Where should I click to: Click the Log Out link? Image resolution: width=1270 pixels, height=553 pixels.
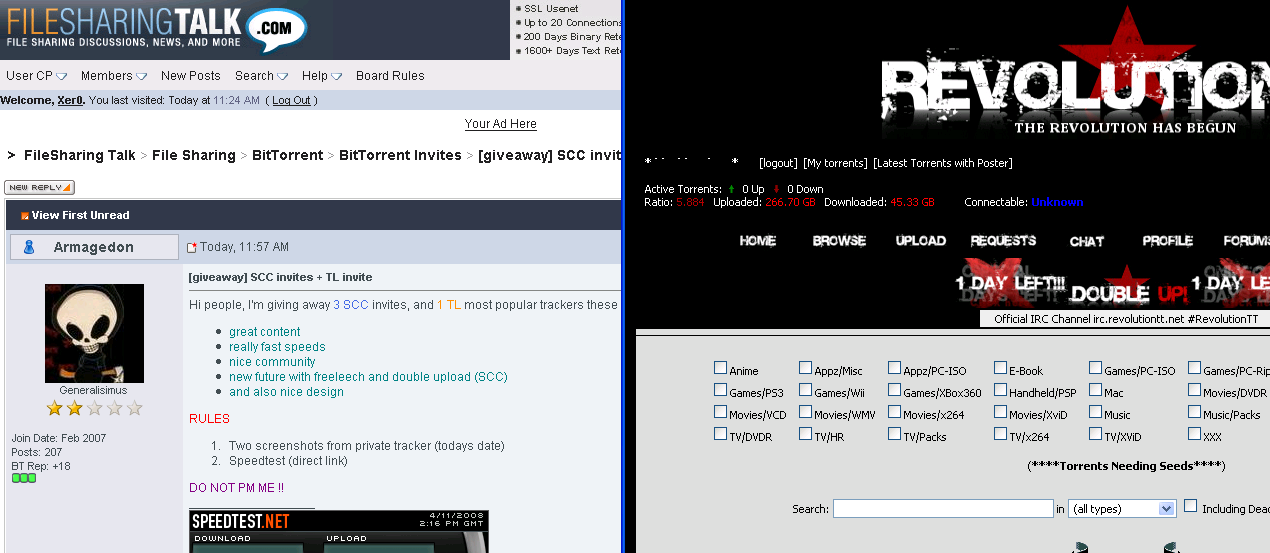[291, 101]
